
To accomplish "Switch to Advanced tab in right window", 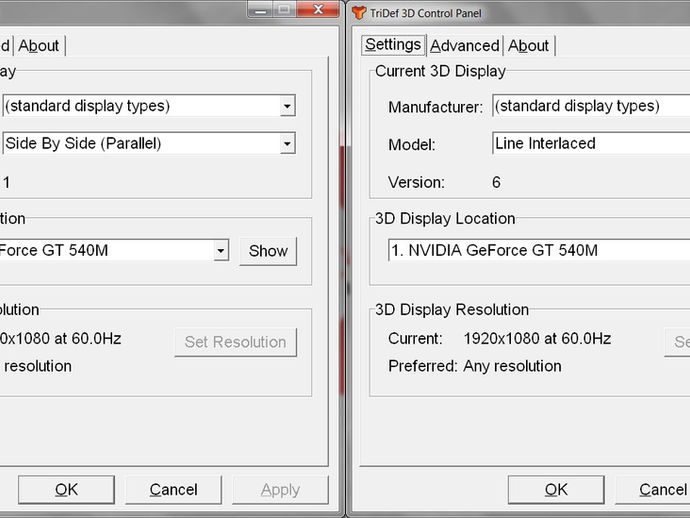I will tap(465, 46).
